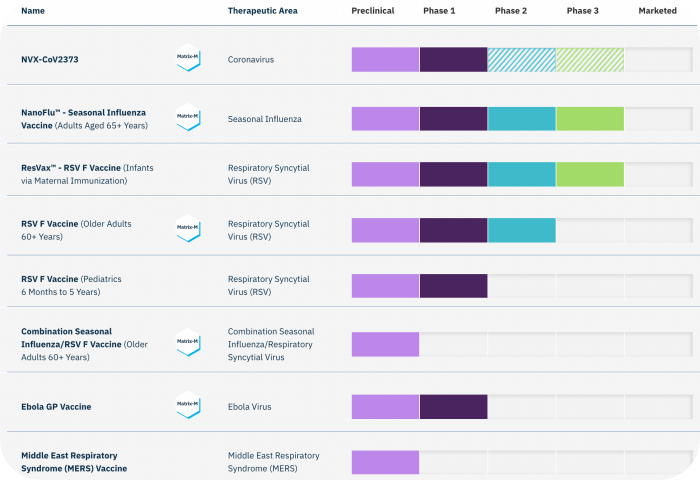Click the Matrix-M icon beside NVX-CoV2373
Screen dimensions: 700x480
coord(188,58)
